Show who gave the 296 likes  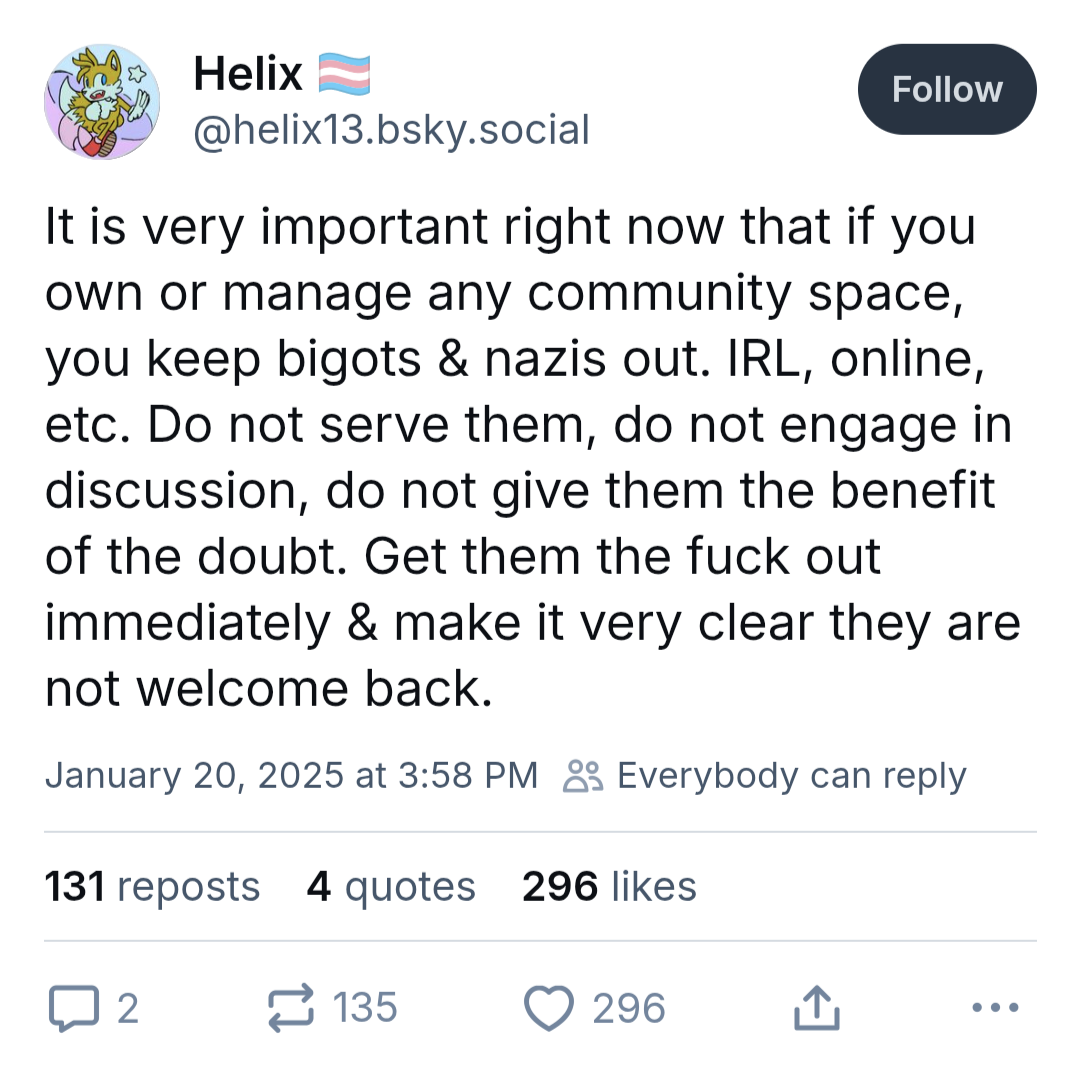(609, 887)
